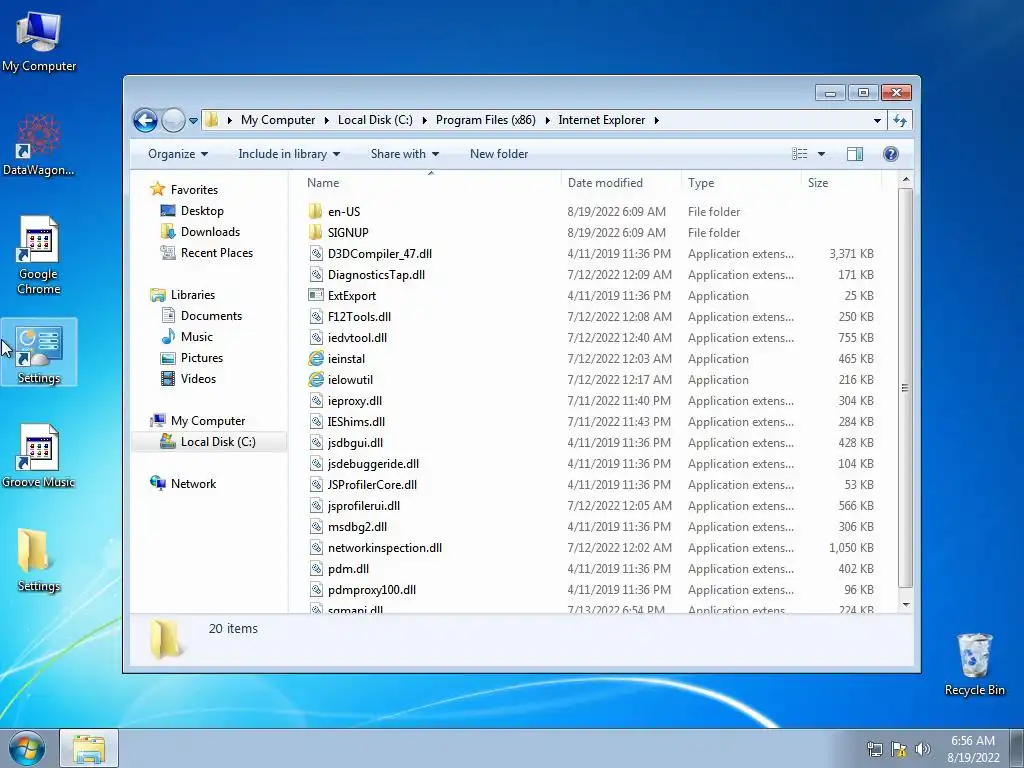
Task: Sort by the Date modified column
Action: point(621,183)
